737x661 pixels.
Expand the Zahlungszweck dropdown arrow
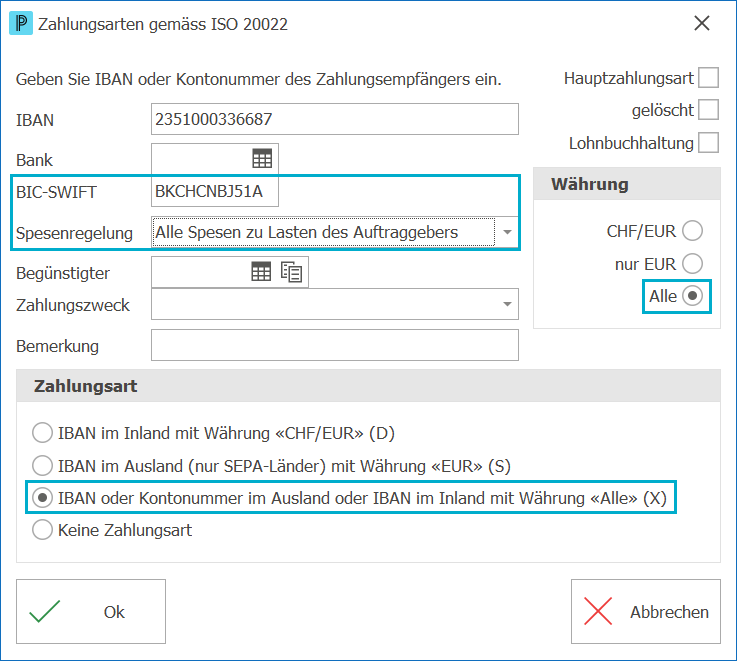click(507, 304)
